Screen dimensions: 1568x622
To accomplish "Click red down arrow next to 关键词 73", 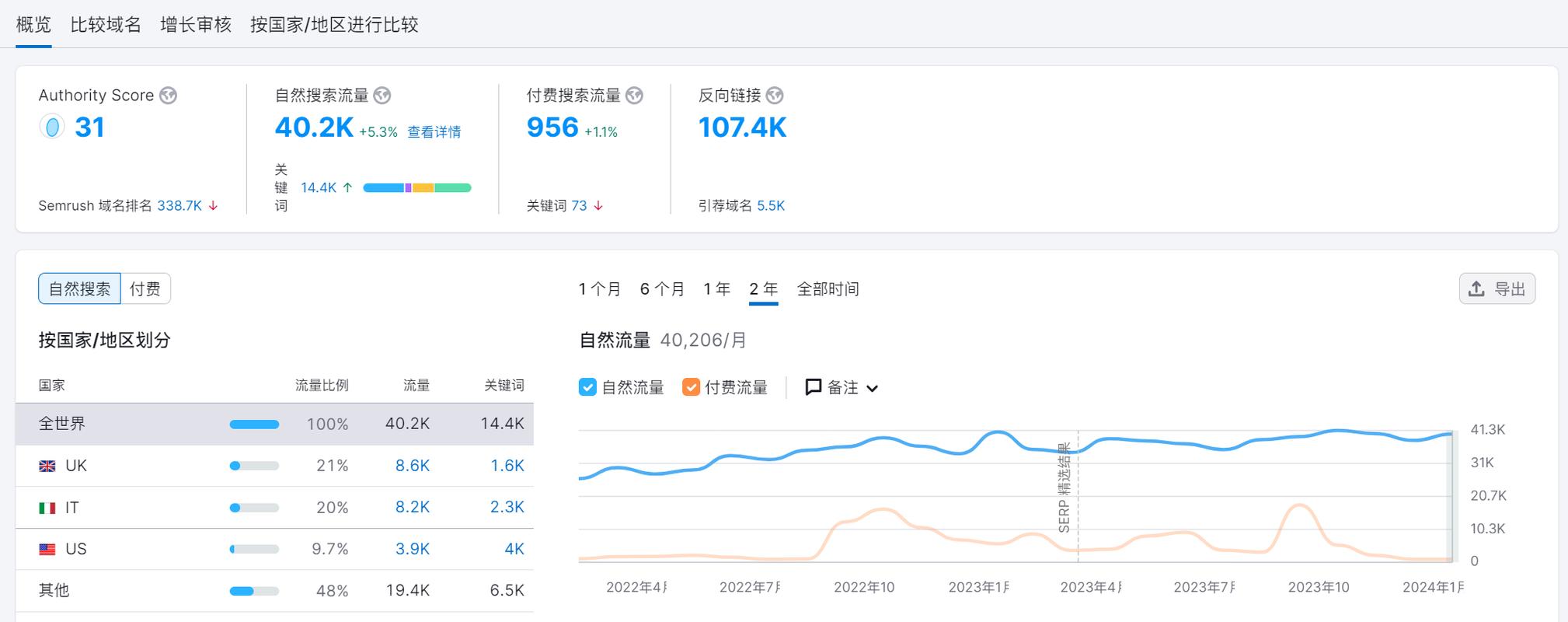I will pos(598,206).
